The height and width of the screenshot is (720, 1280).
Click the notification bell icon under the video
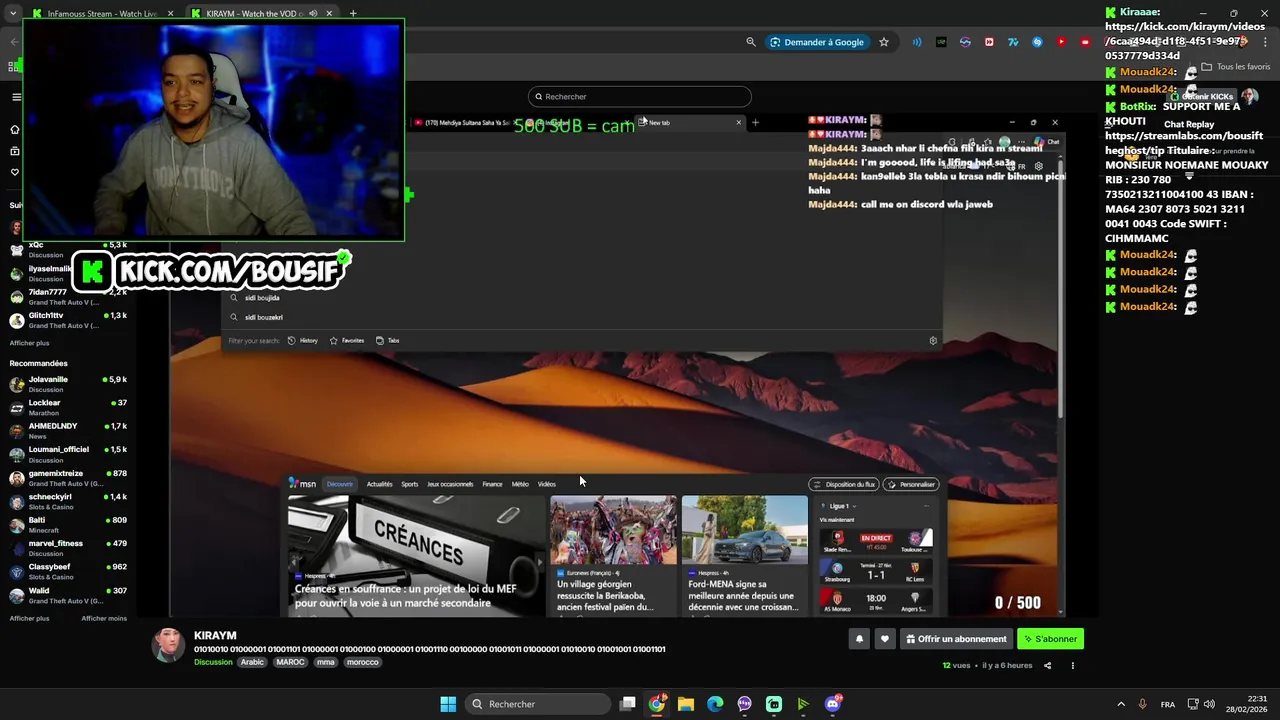(x=859, y=639)
